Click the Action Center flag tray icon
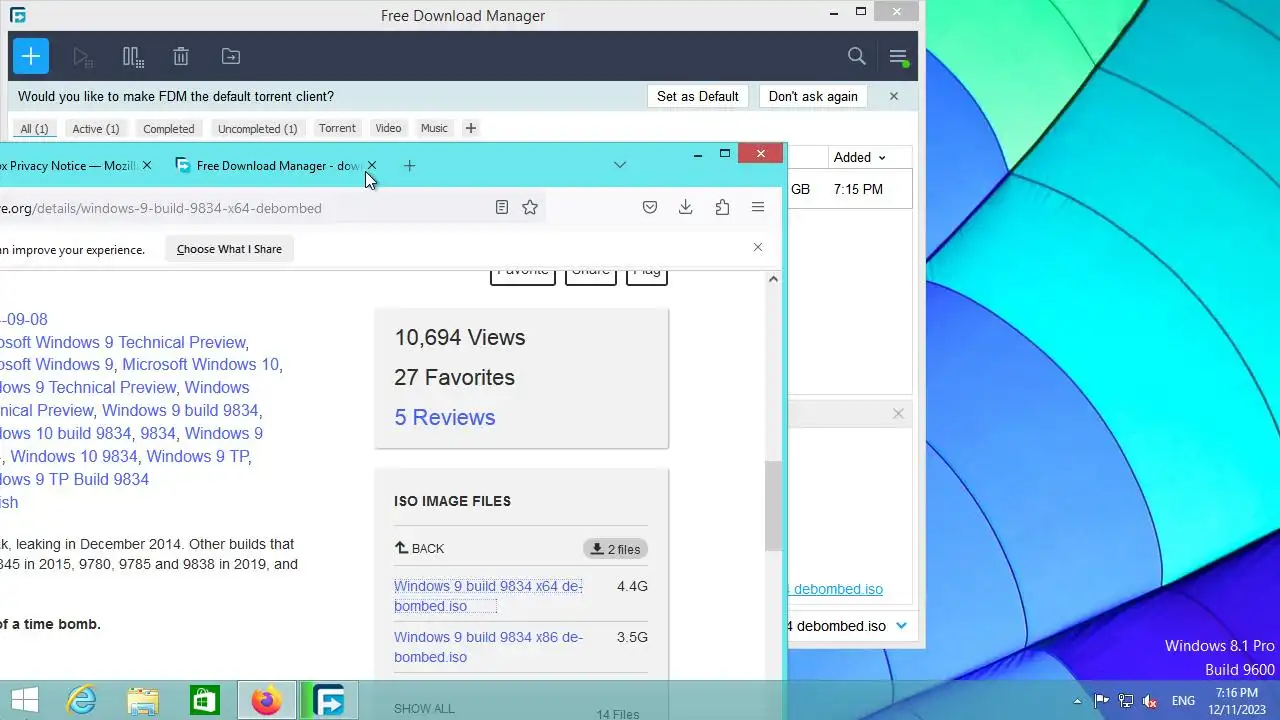The image size is (1280, 720). [1102, 701]
